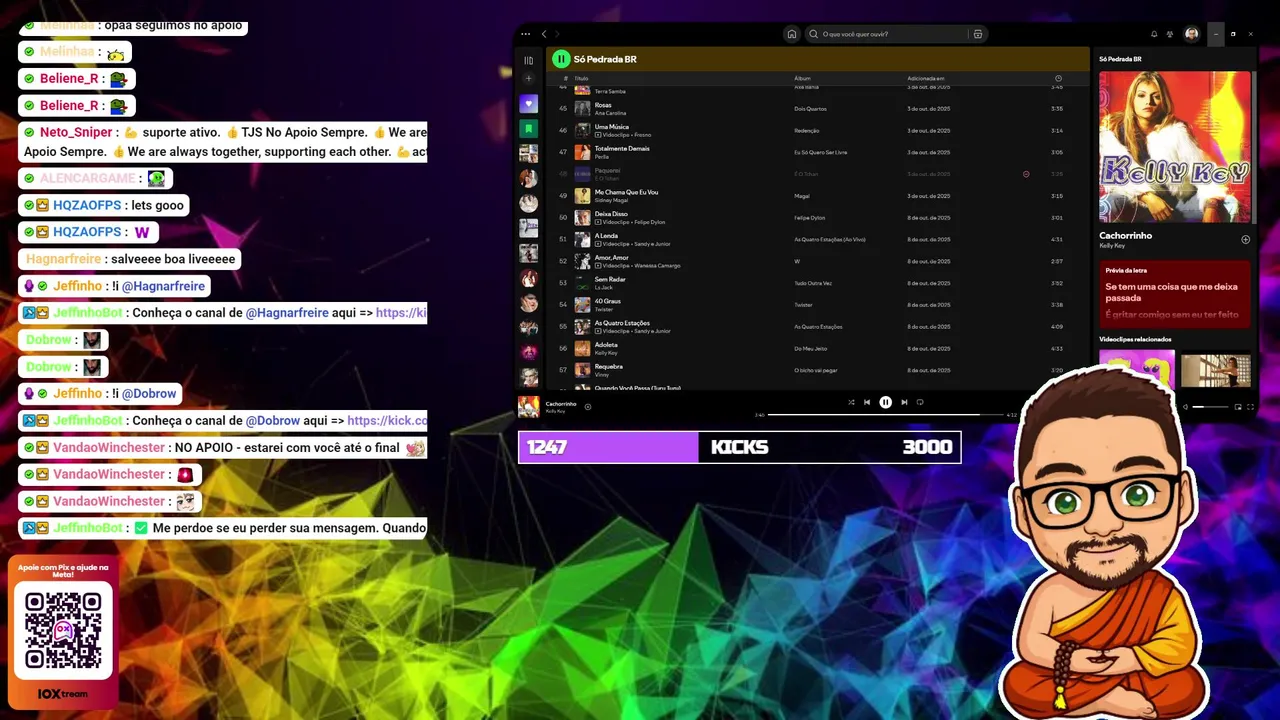1280x720 pixels.
Task: Open album link 'O bicho vai pegar'
Action: click(x=816, y=370)
